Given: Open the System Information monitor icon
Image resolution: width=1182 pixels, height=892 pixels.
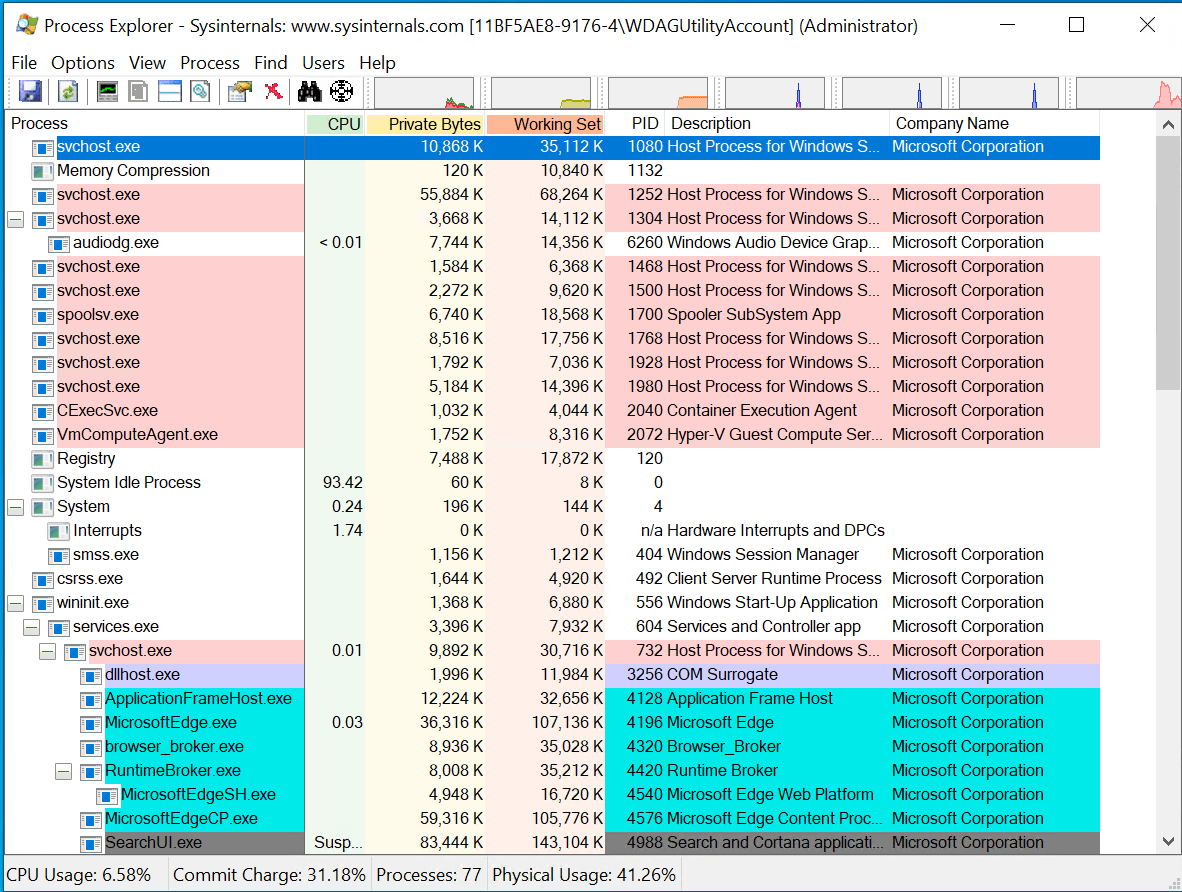Looking at the screenshot, I should coord(108,92).
